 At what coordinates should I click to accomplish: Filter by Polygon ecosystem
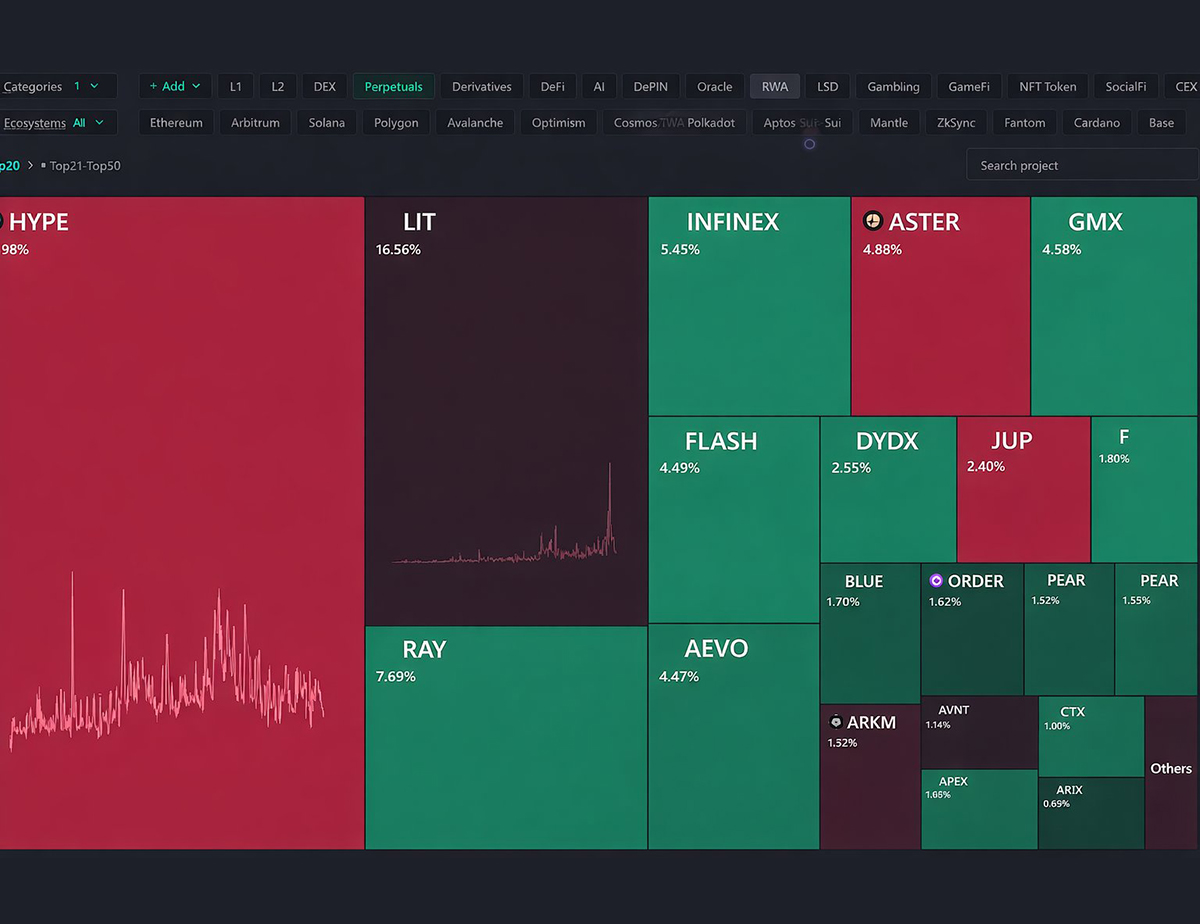coord(397,123)
